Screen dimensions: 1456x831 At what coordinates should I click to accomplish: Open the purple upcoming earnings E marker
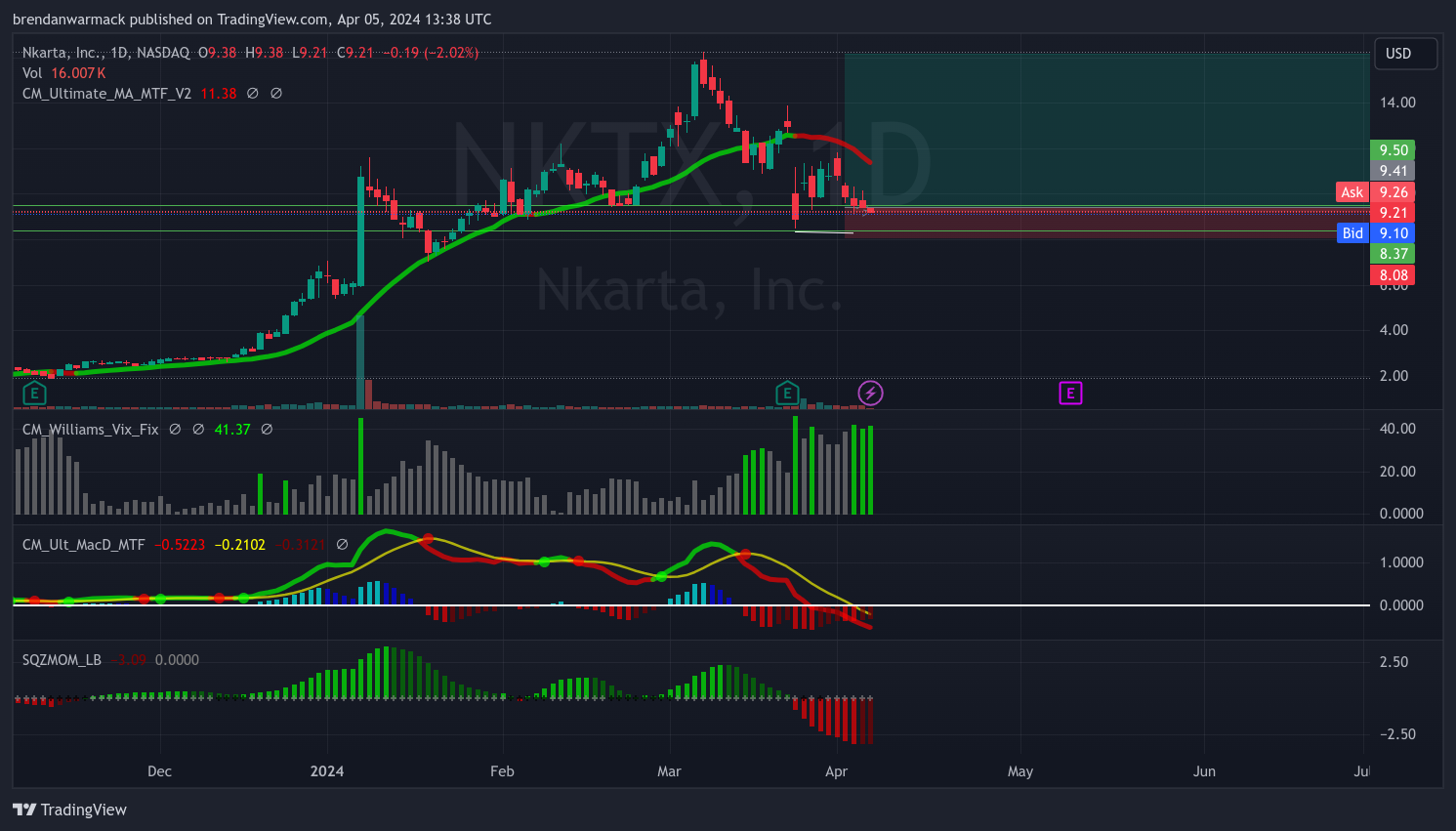(1070, 394)
